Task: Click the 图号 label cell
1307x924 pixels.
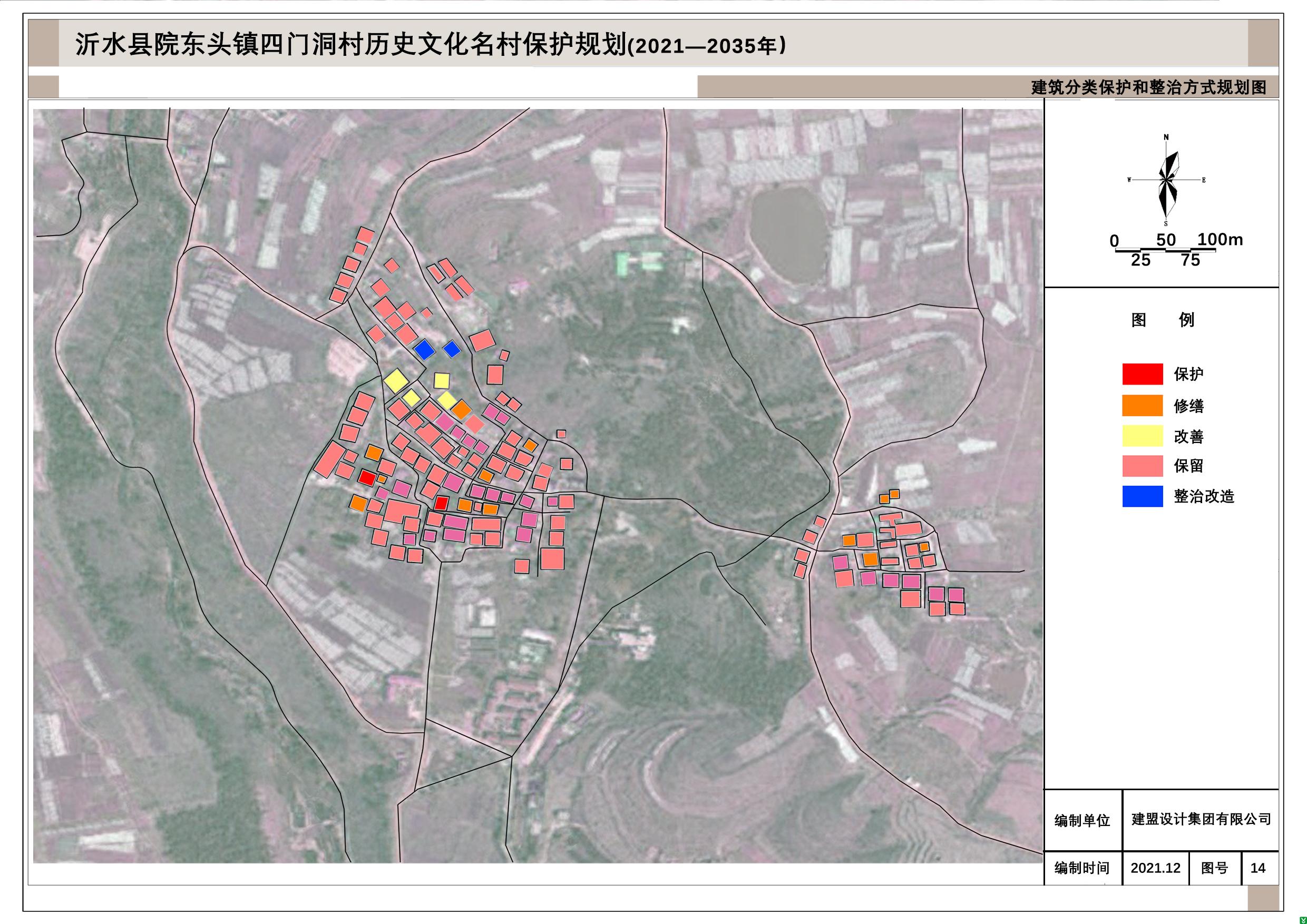Action: tap(1214, 868)
